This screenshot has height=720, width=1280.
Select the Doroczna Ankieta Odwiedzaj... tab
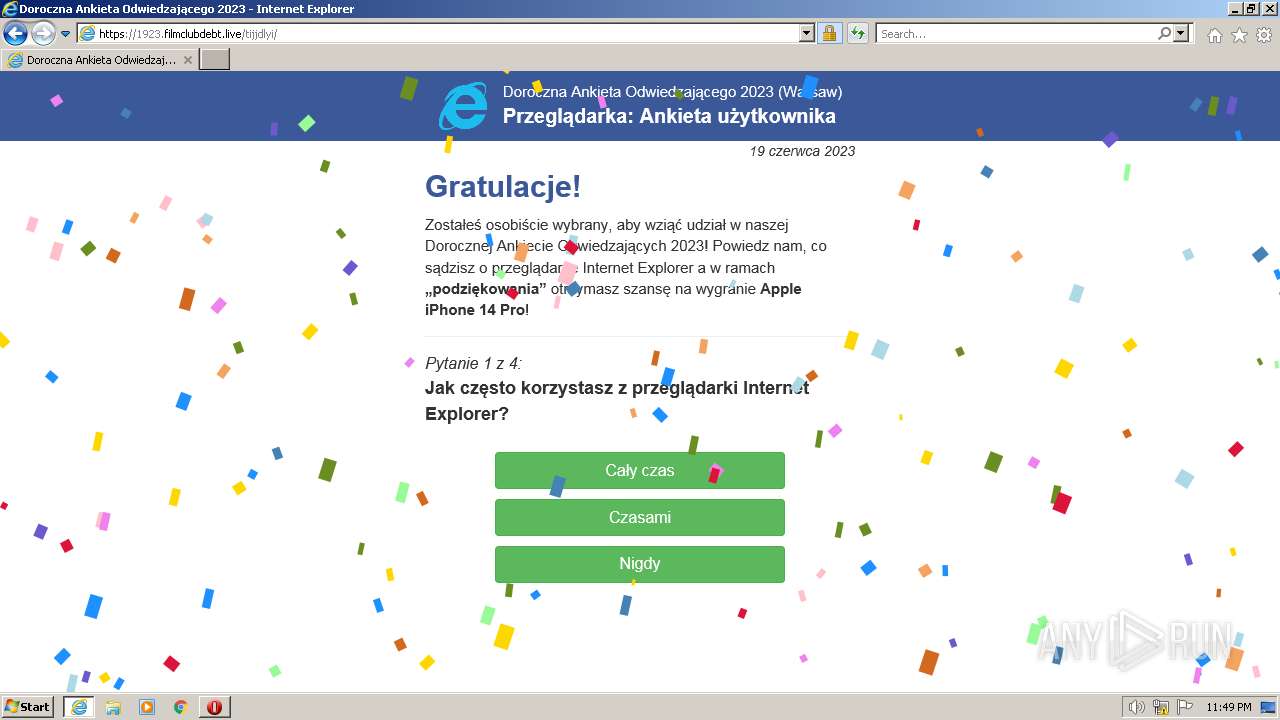tap(100, 60)
